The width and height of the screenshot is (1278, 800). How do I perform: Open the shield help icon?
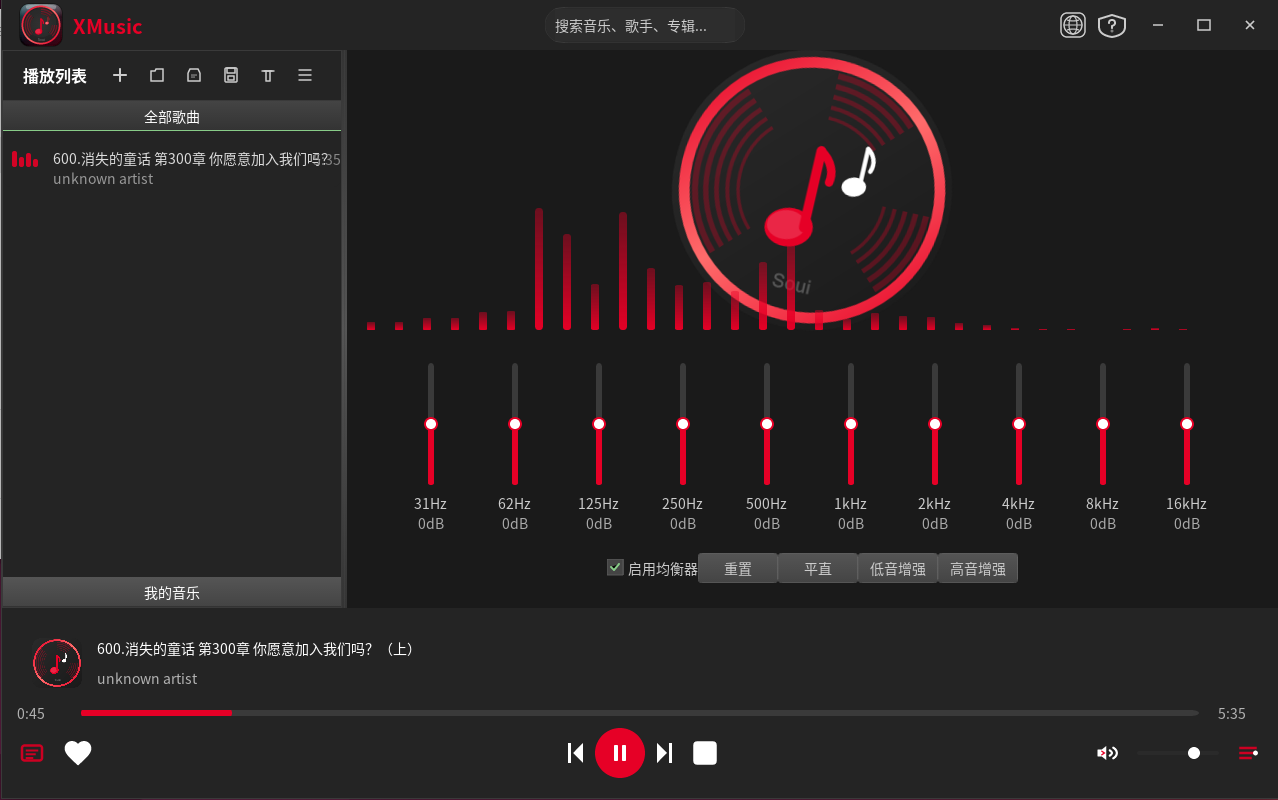1112,26
